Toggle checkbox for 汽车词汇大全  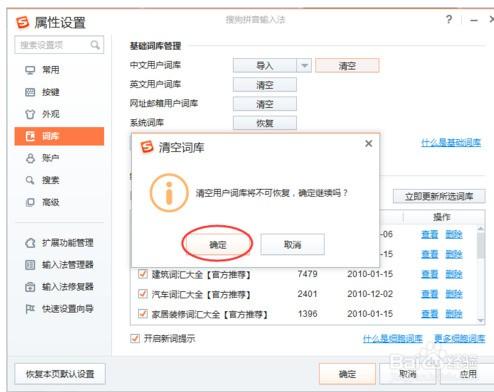143,294
